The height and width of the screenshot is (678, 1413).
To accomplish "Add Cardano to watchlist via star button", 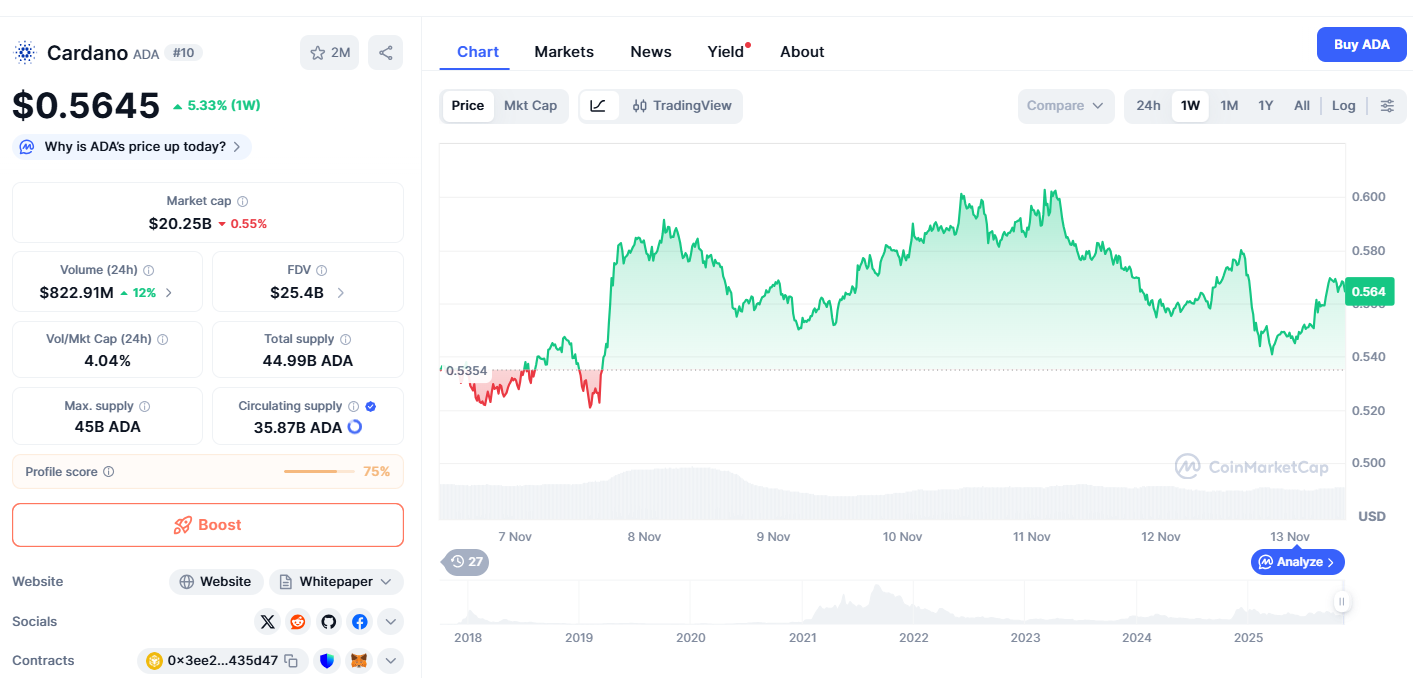I will pos(329,53).
